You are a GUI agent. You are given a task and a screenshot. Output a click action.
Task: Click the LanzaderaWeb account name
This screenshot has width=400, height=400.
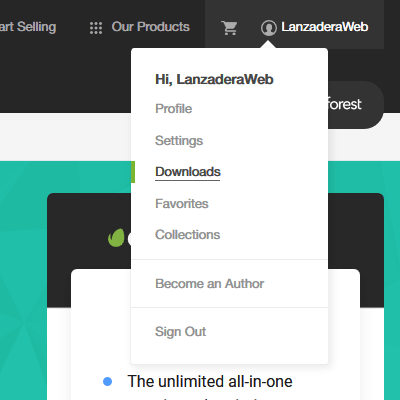(x=325, y=27)
